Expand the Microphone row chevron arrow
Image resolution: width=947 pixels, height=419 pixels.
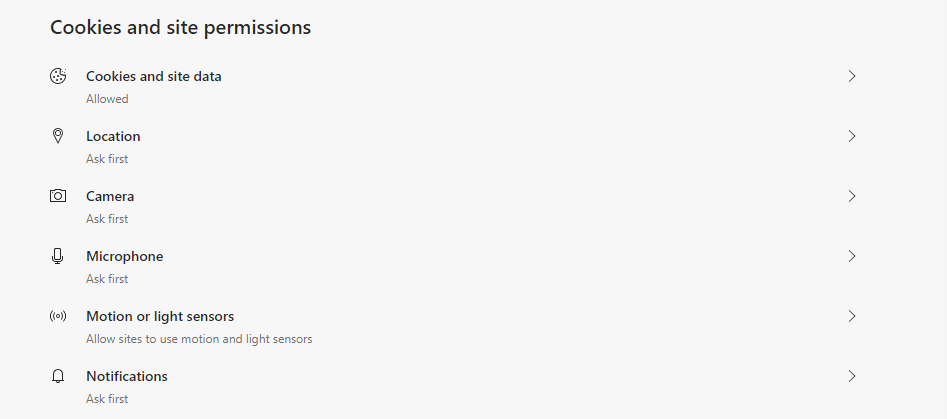coord(852,256)
